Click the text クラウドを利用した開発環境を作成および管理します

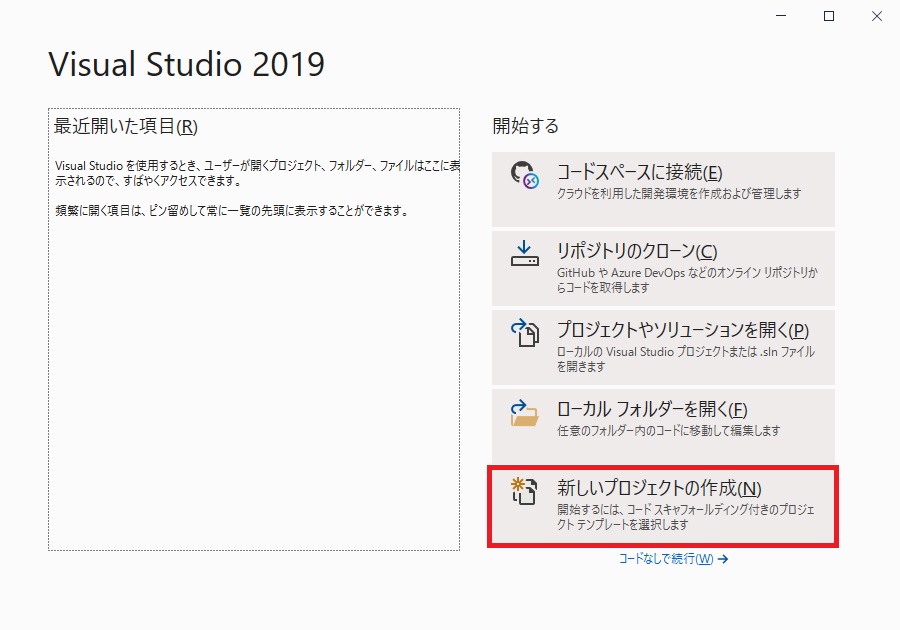click(679, 194)
